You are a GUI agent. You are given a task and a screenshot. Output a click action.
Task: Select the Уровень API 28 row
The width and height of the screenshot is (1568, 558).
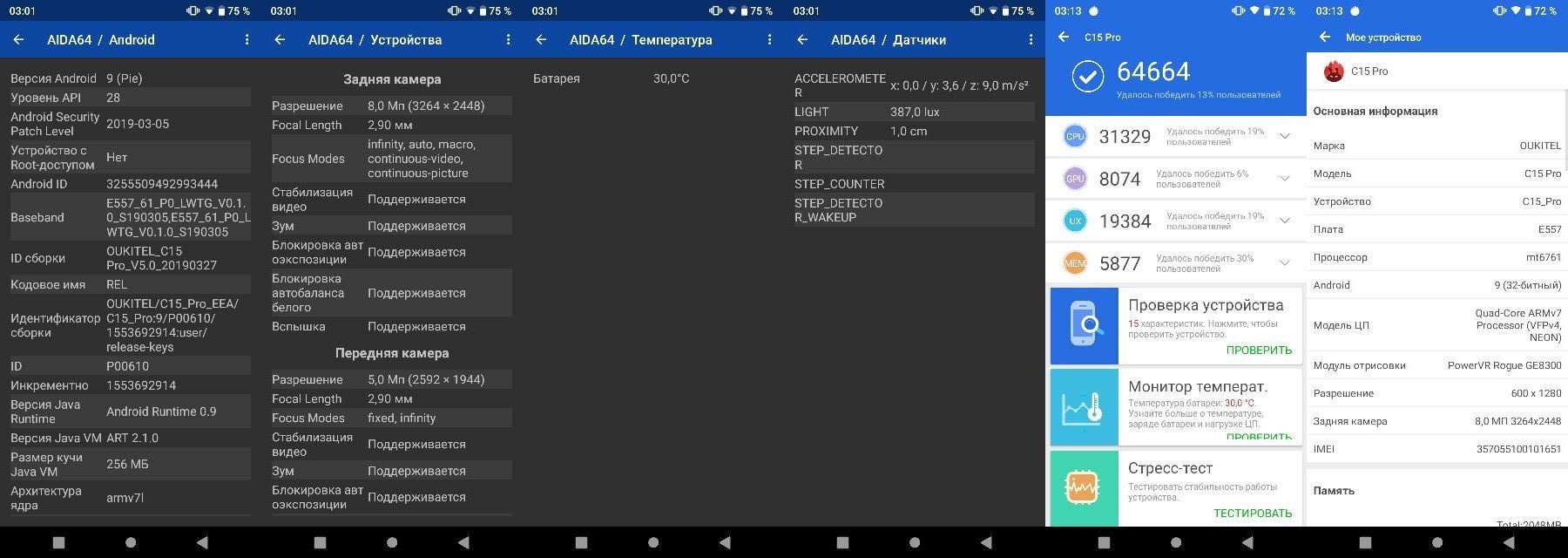(131, 98)
